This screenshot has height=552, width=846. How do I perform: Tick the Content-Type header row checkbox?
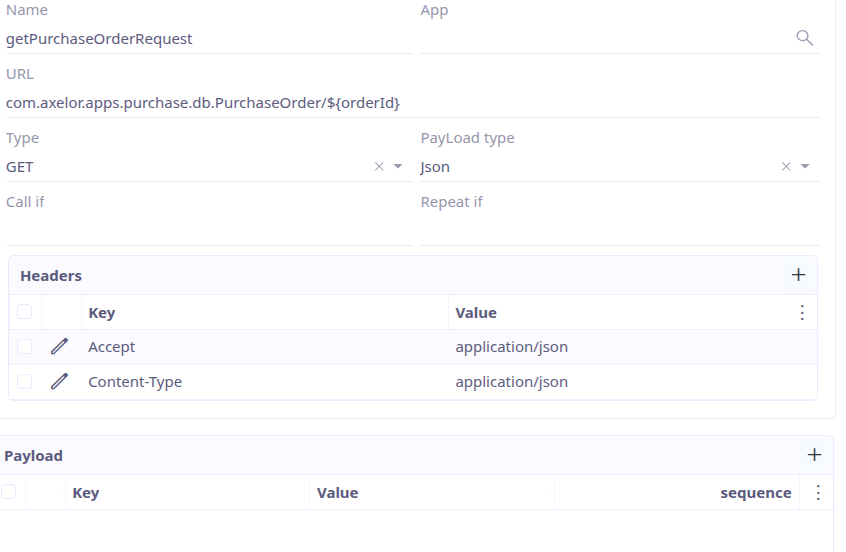tap(25, 382)
